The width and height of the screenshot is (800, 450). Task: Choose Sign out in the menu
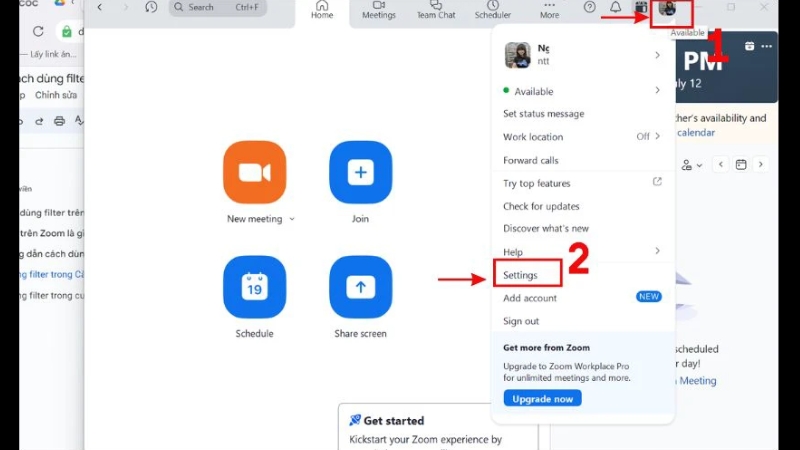coord(521,321)
